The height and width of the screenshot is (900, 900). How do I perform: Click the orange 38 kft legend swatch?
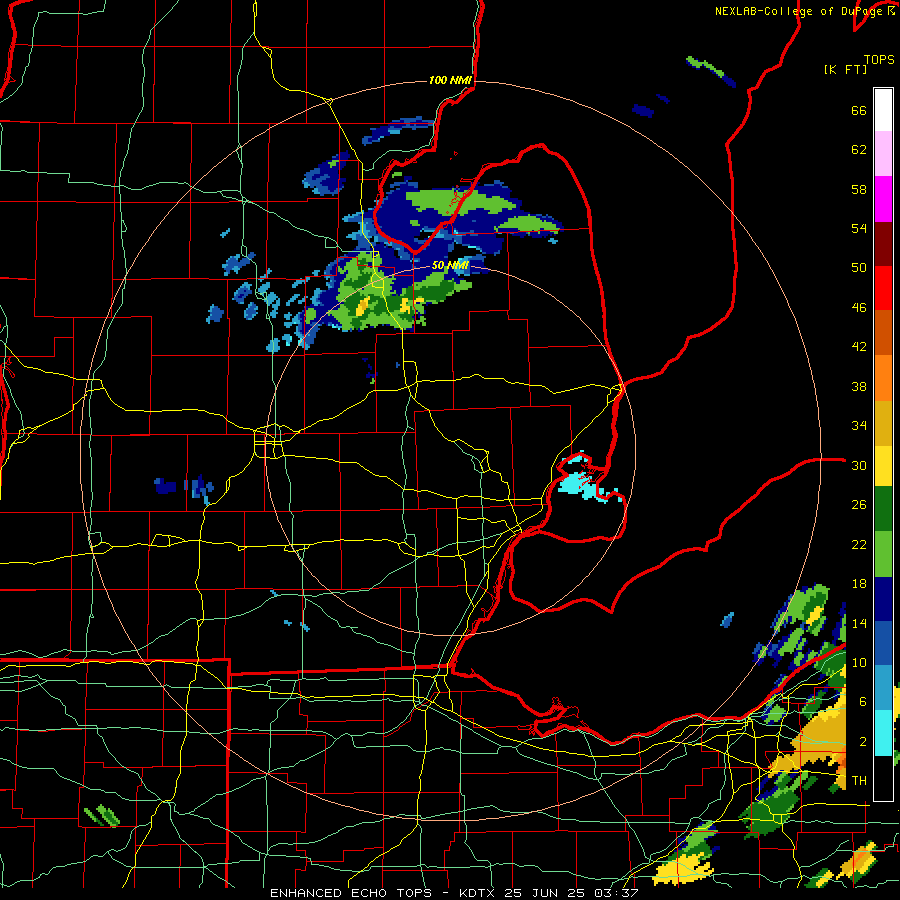coord(883,378)
